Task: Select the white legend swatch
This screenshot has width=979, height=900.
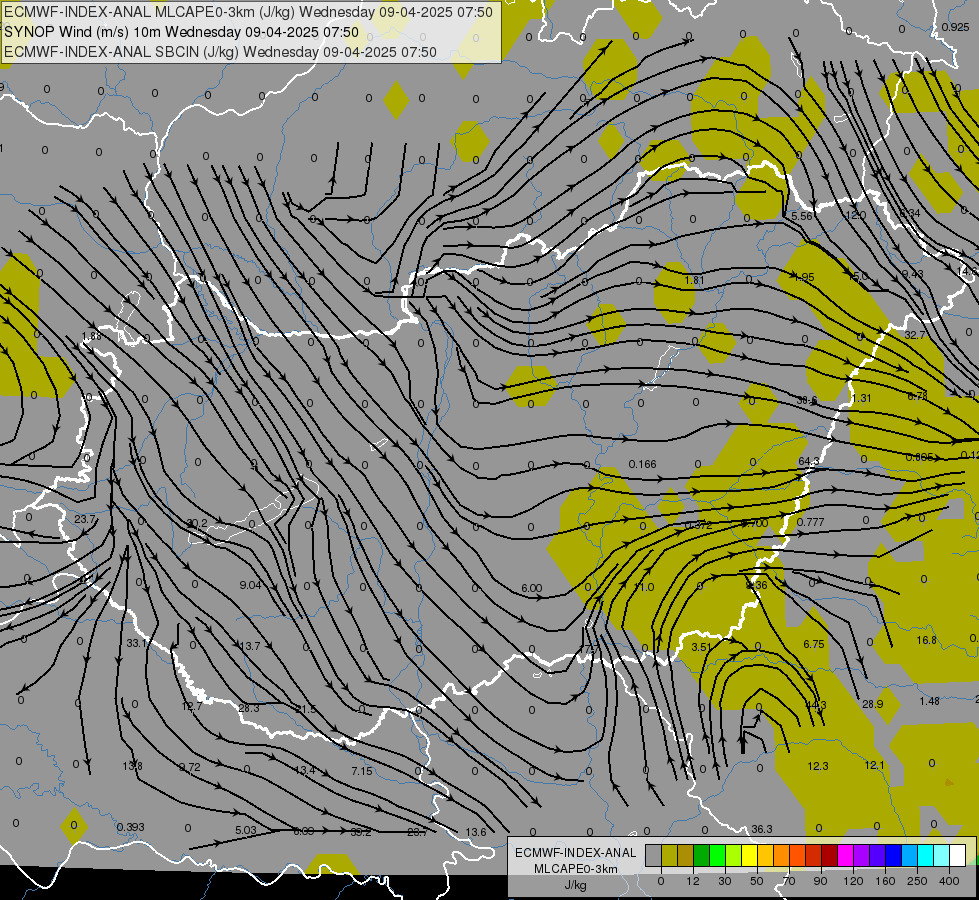Action: coord(957,855)
